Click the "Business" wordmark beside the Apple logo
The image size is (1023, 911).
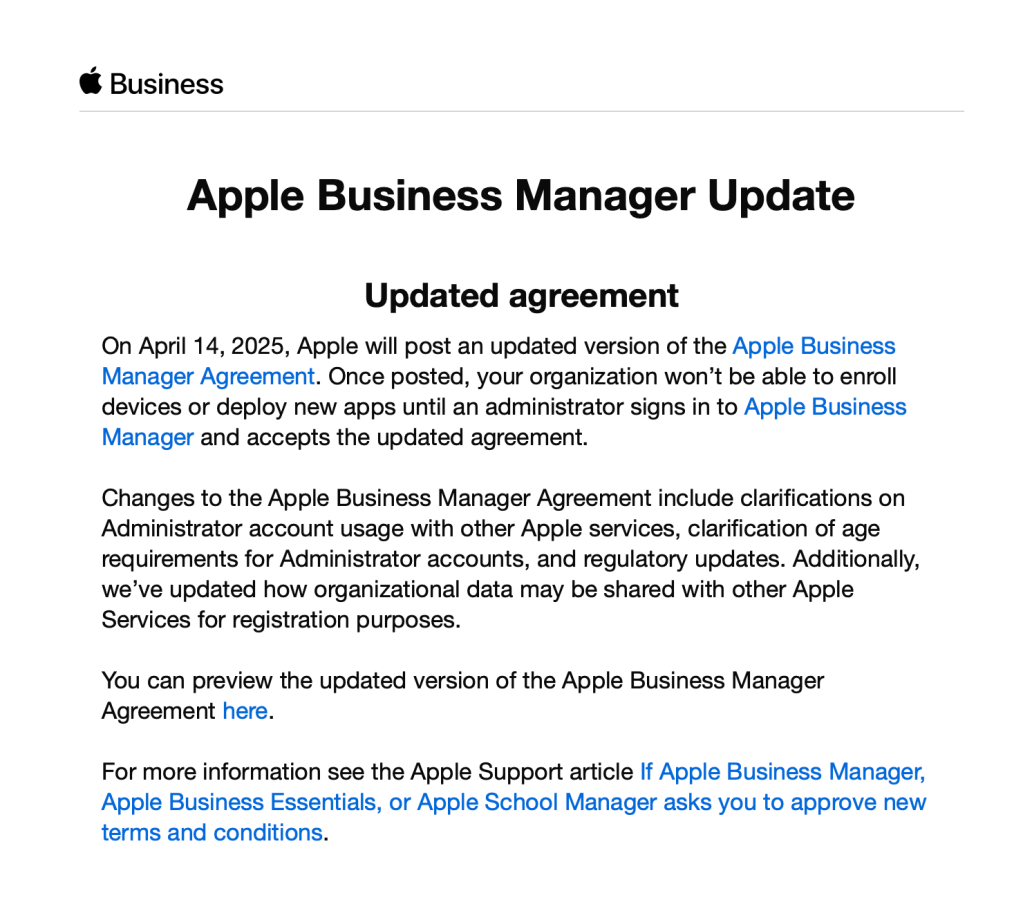pos(167,84)
